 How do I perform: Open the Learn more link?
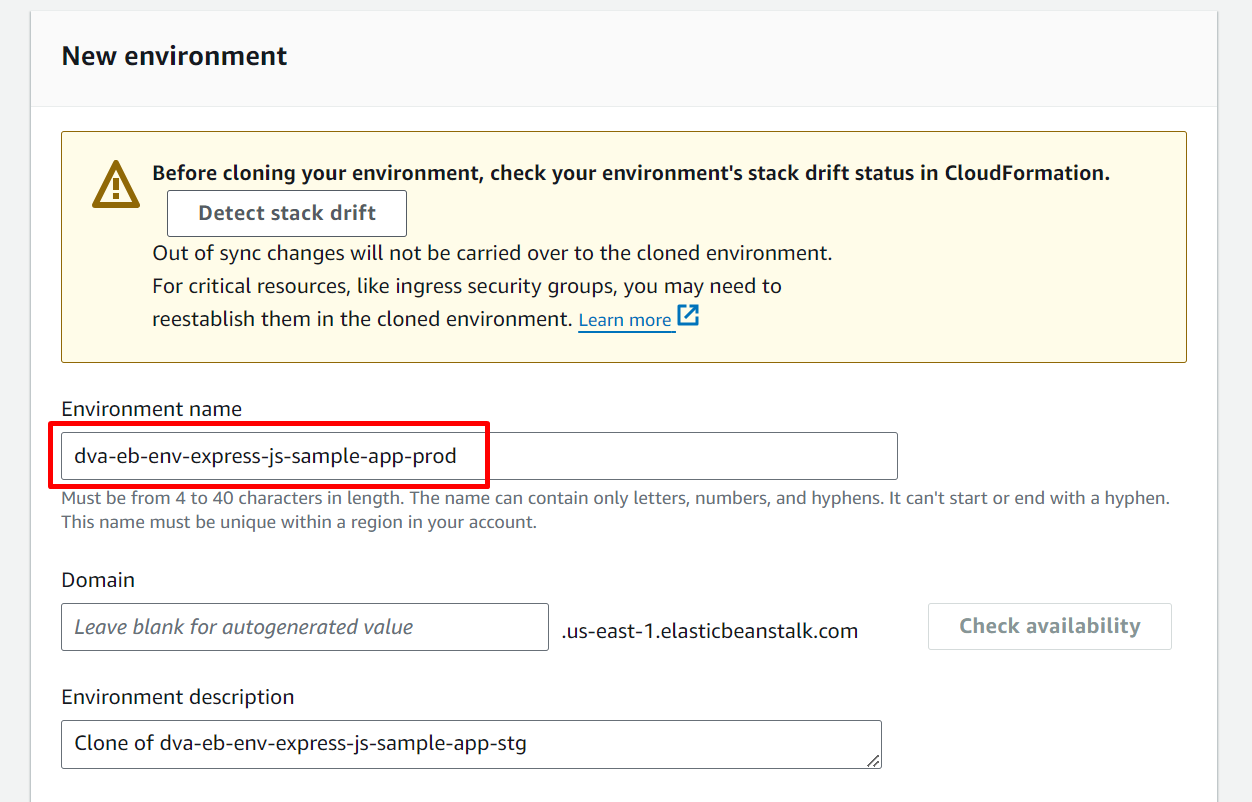pyautogui.click(x=625, y=320)
